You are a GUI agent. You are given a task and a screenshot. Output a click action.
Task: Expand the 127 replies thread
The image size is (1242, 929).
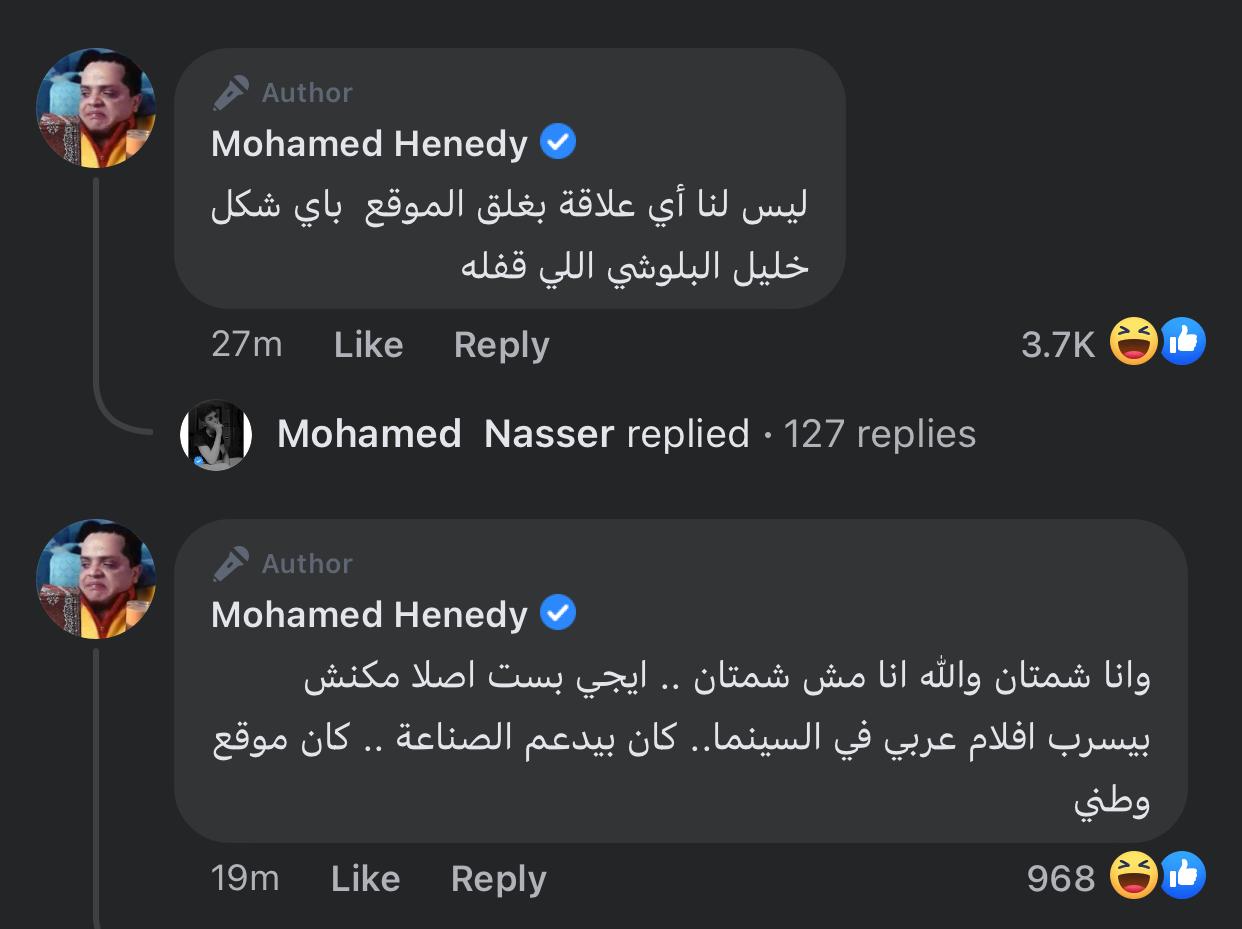879,434
